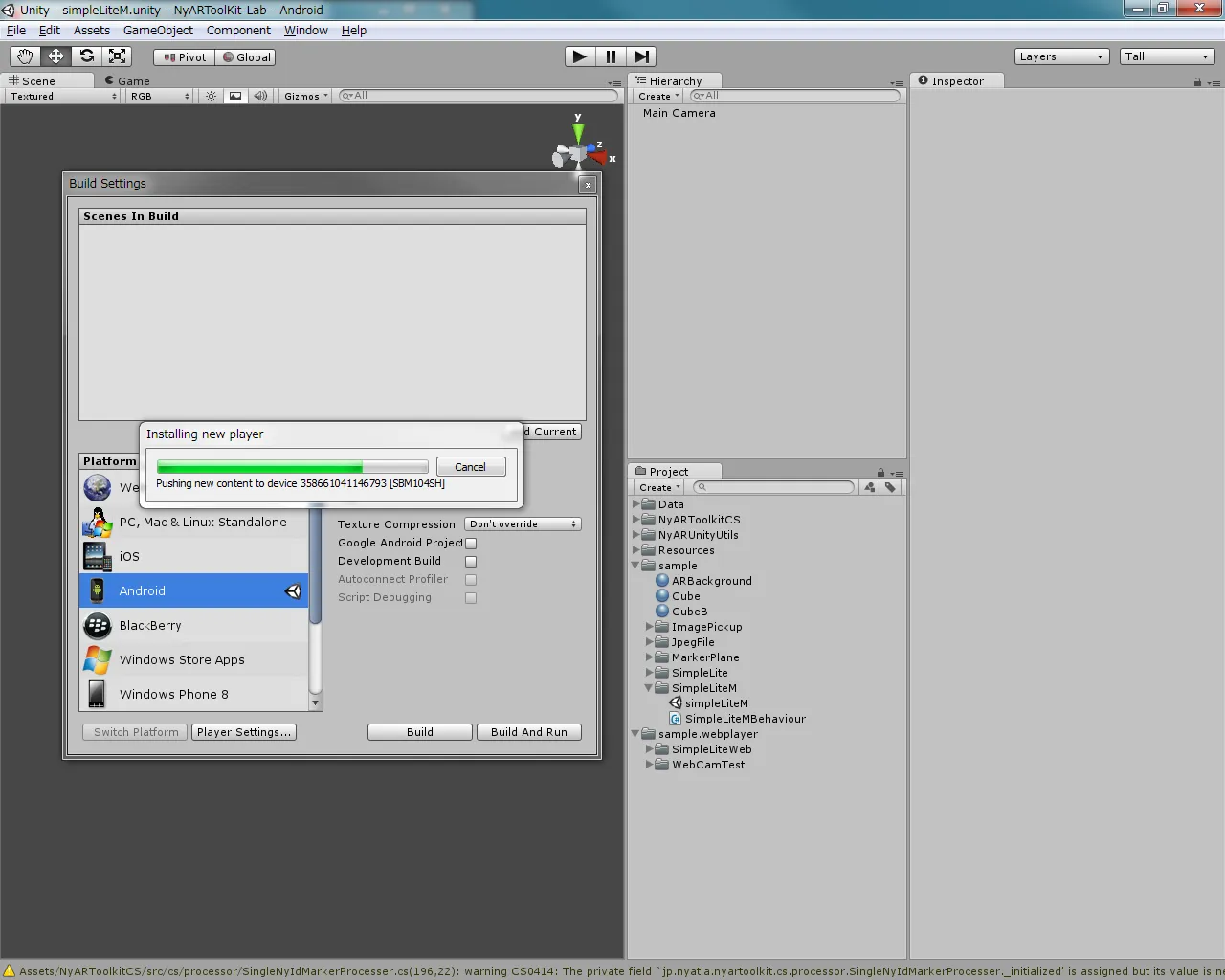Open the RGB render mode dropdown
The width and height of the screenshot is (1225, 980).
pos(160,96)
